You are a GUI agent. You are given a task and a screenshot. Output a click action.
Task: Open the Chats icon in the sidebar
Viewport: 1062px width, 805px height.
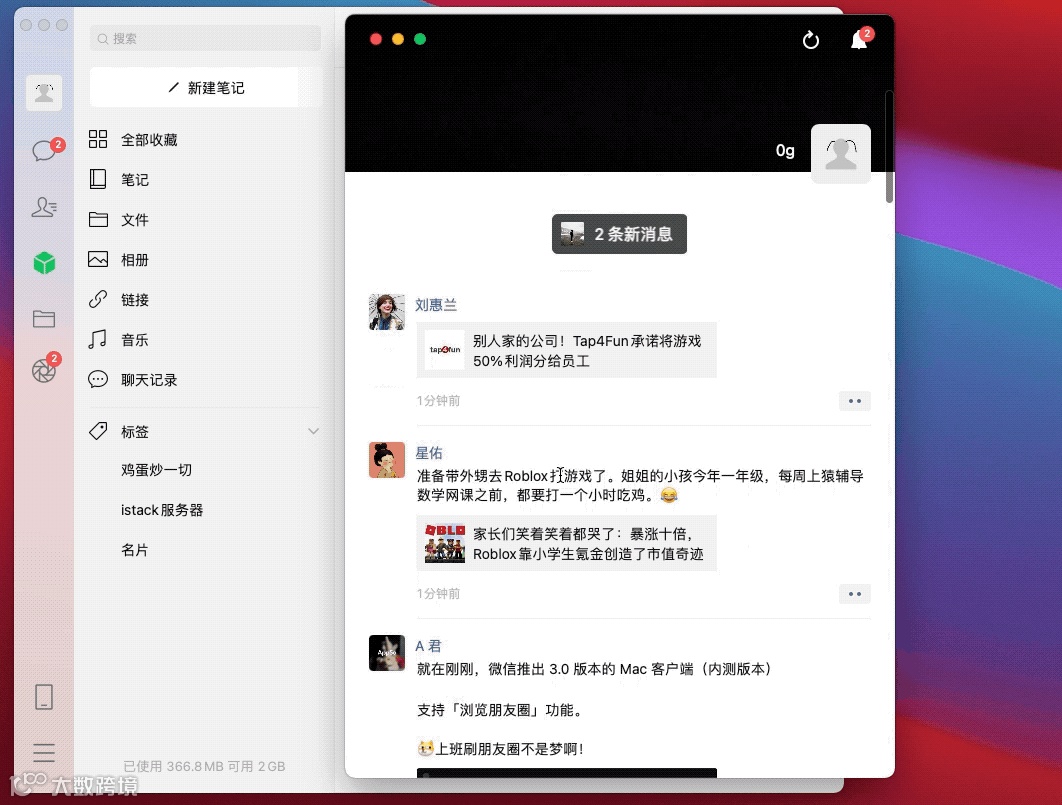[44, 150]
